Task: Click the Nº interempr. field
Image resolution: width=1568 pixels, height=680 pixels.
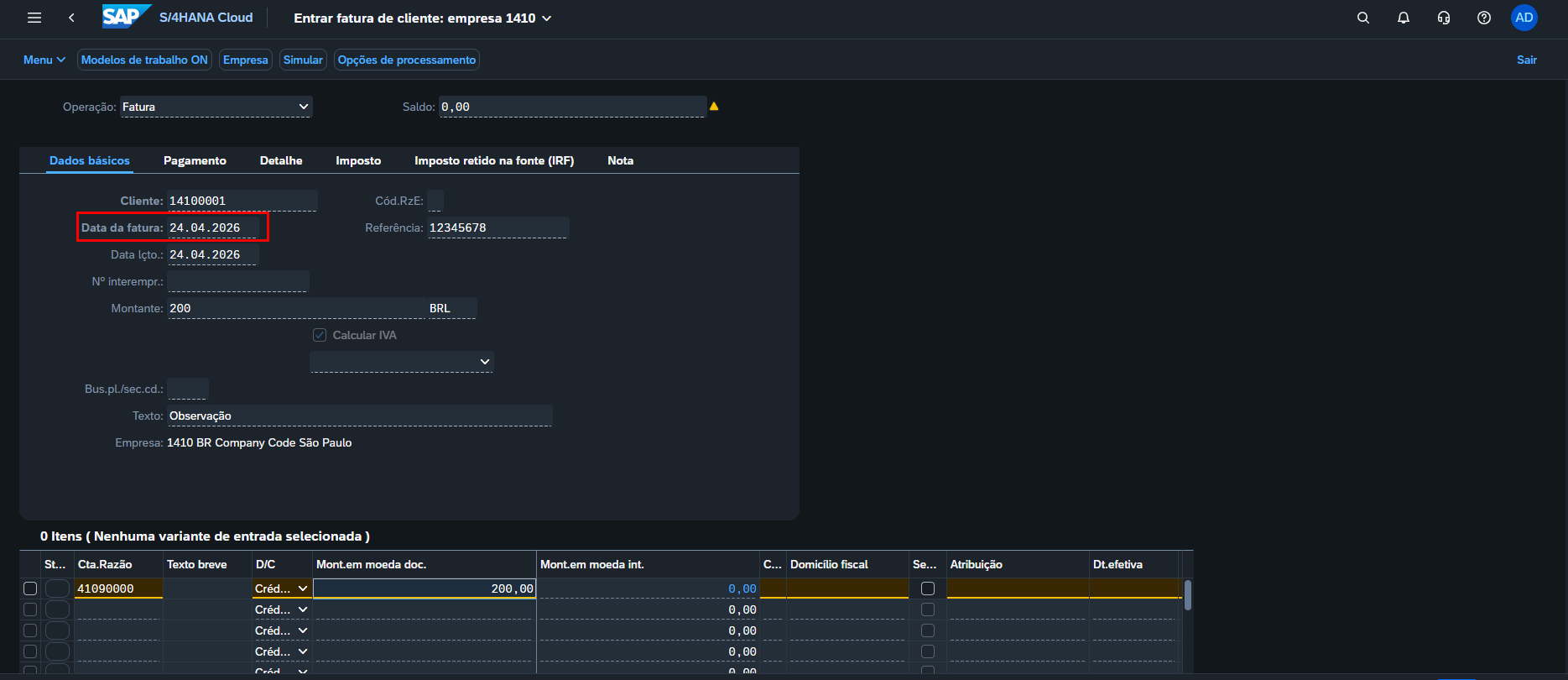Action: tap(238, 281)
